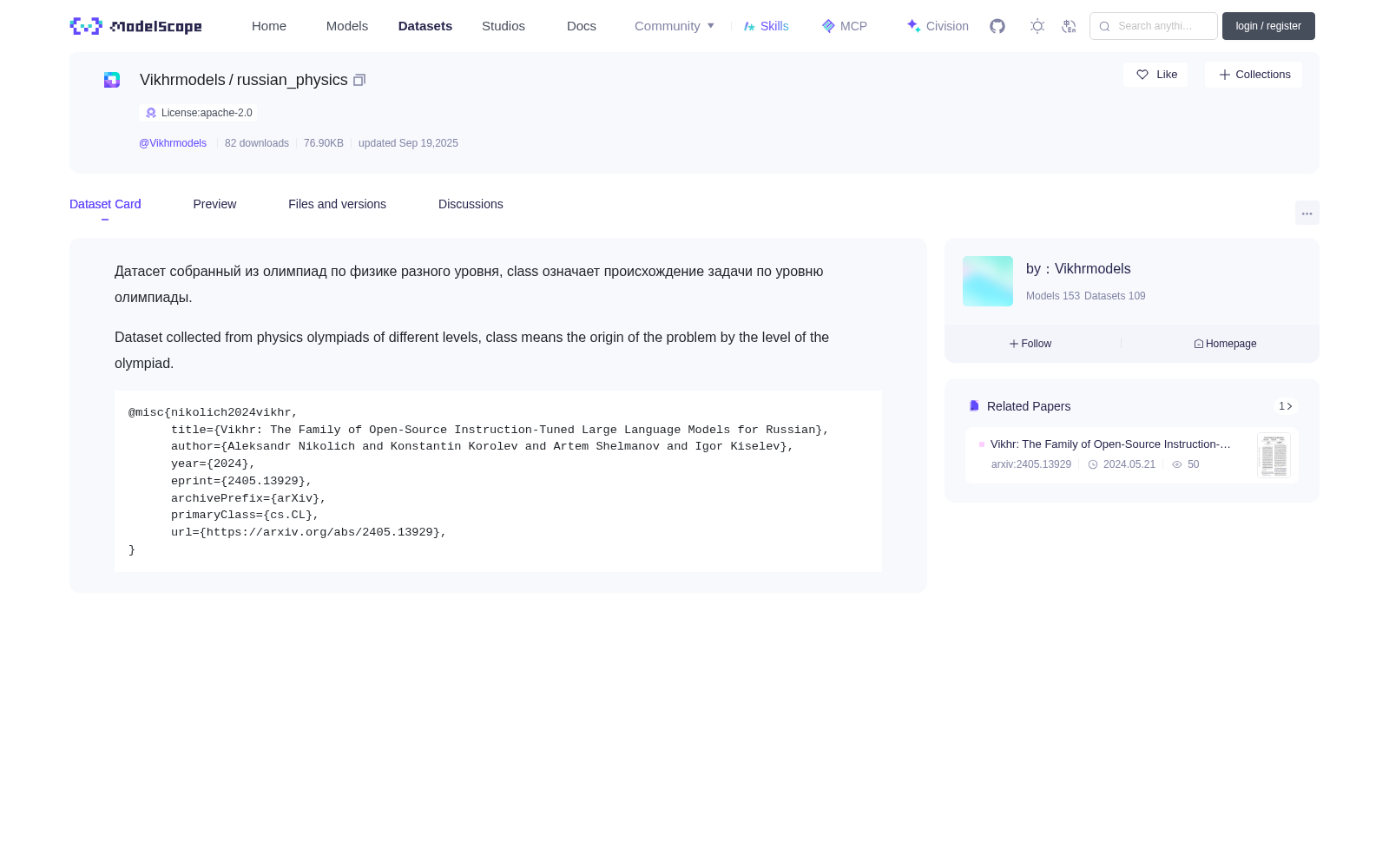Click the '76.90KB' size text

324,143
